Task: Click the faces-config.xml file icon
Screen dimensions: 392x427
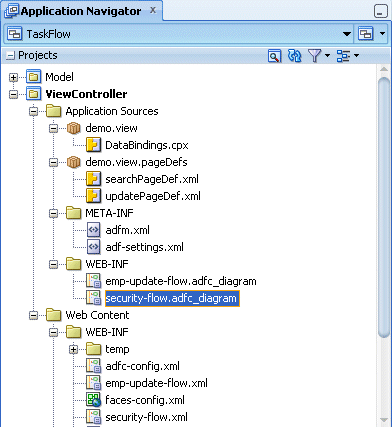Action: [93, 400]
